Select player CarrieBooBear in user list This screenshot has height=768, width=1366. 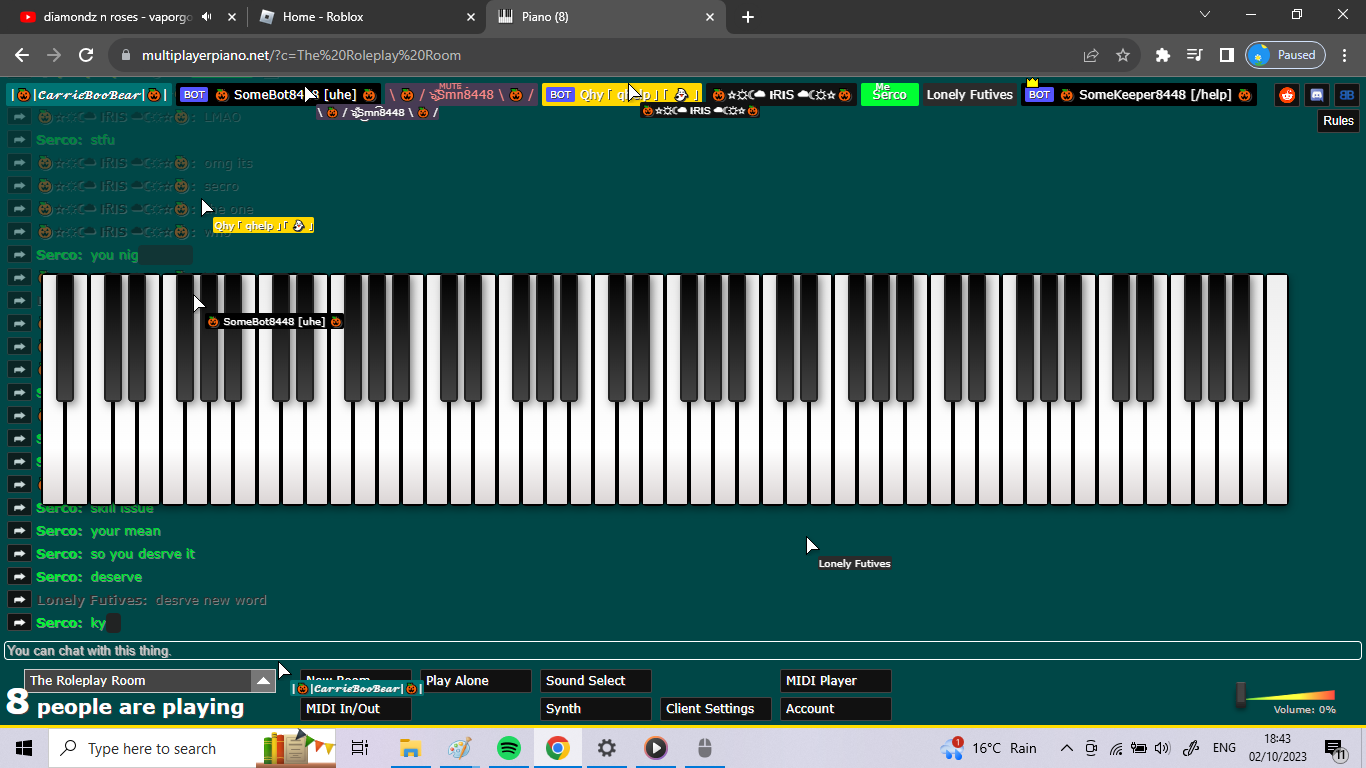pos(88,95)
